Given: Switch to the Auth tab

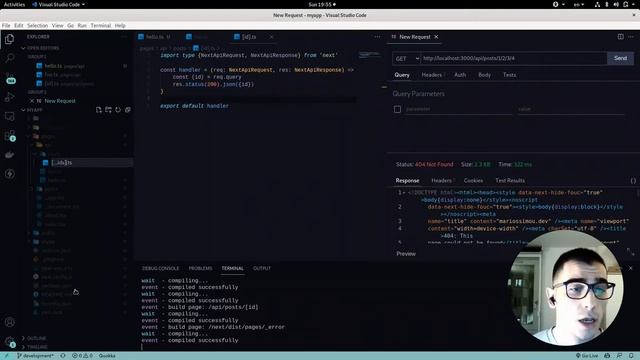Looking at the screenshot, I should 460,75.
